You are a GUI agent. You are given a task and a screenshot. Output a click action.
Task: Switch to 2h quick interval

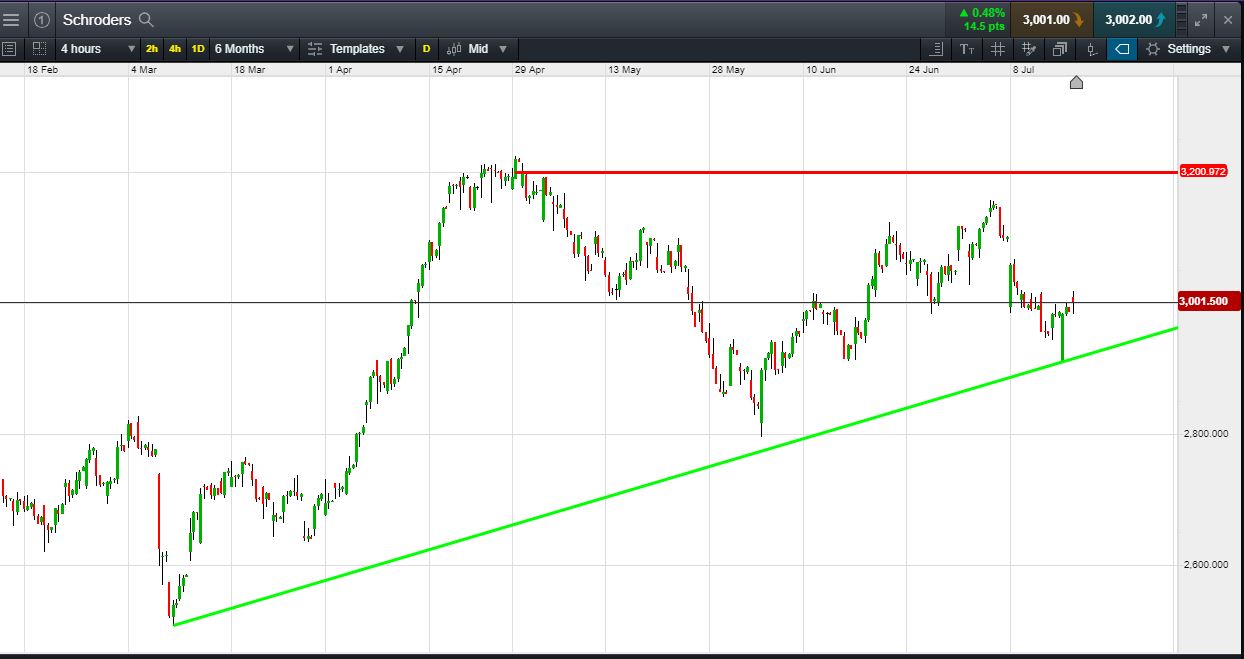click(x=152, y=48)
